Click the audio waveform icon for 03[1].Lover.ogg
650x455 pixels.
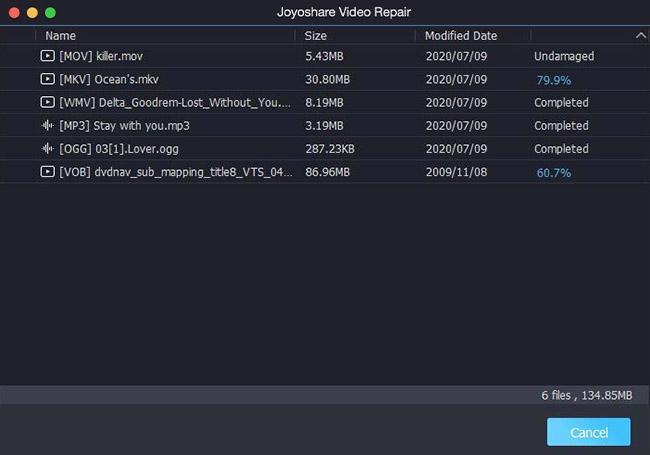pyautogui.click(x=48, y=148)
